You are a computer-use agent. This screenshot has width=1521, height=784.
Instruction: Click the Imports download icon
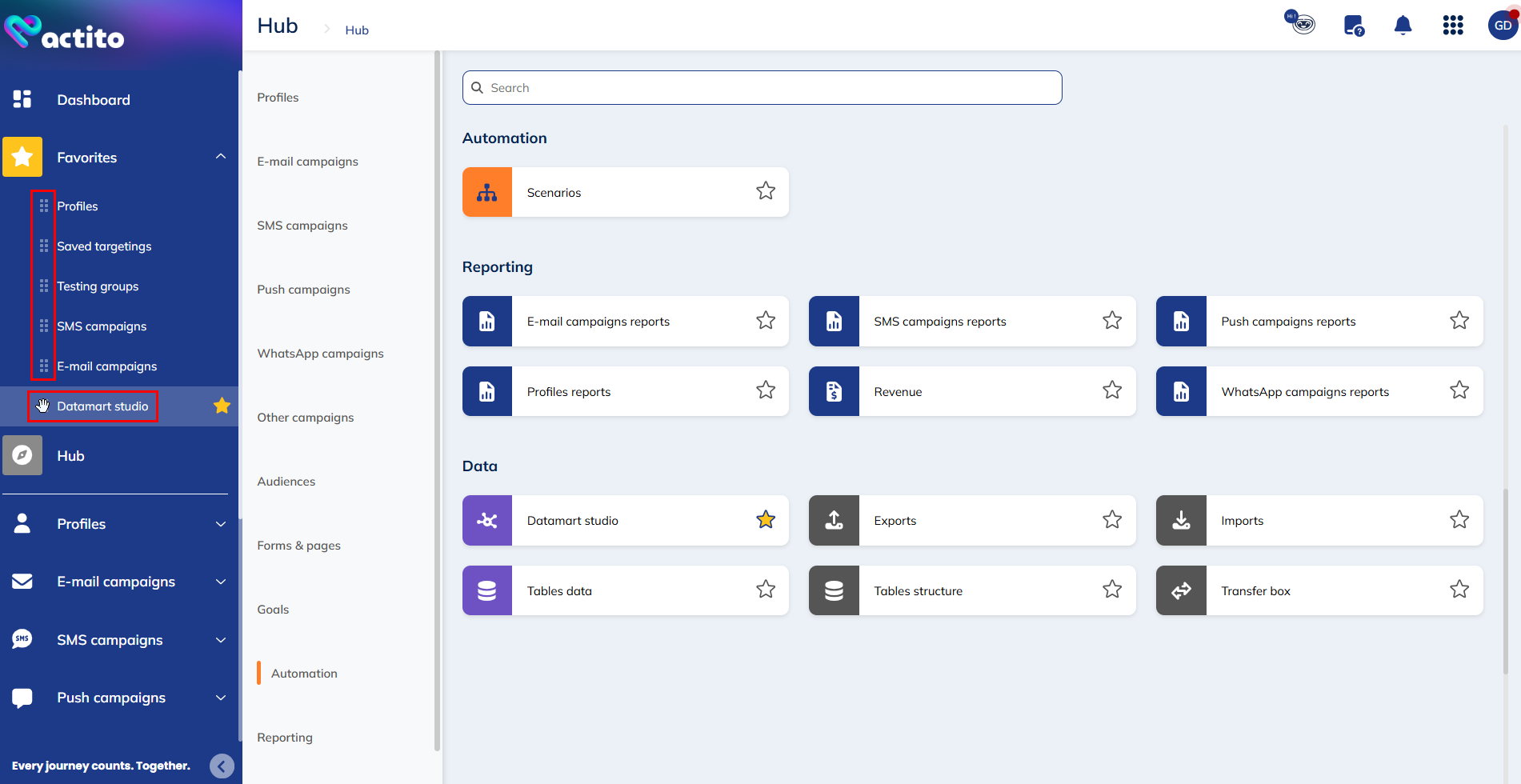tap(1181, 520)
